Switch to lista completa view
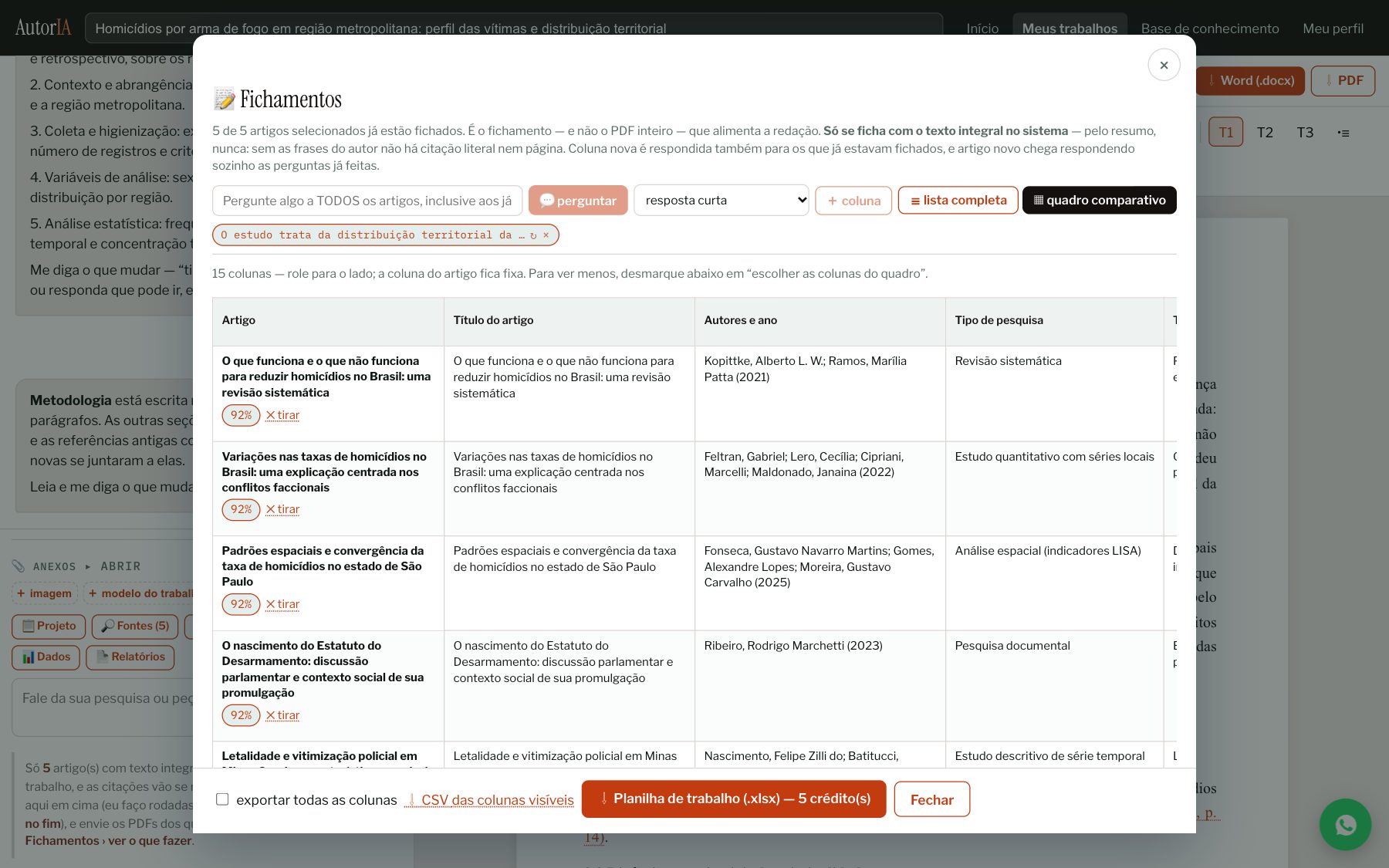 tap(958, 201)
